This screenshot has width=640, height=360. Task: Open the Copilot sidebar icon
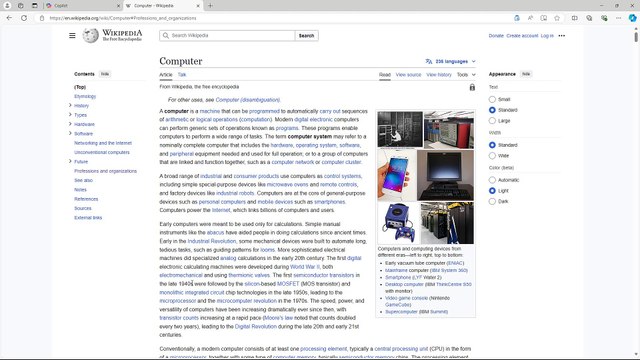click(632, 18)
